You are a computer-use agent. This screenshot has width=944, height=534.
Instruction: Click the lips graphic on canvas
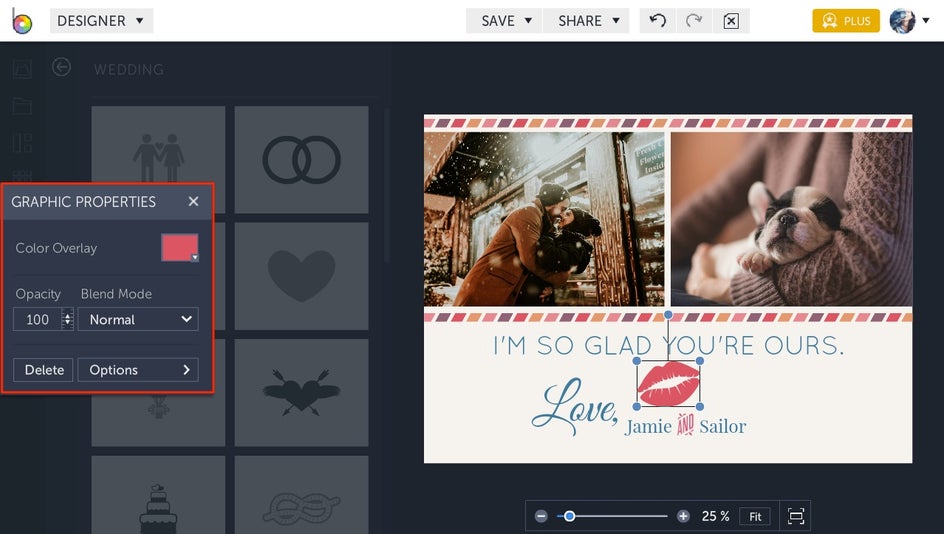[668, 383]
